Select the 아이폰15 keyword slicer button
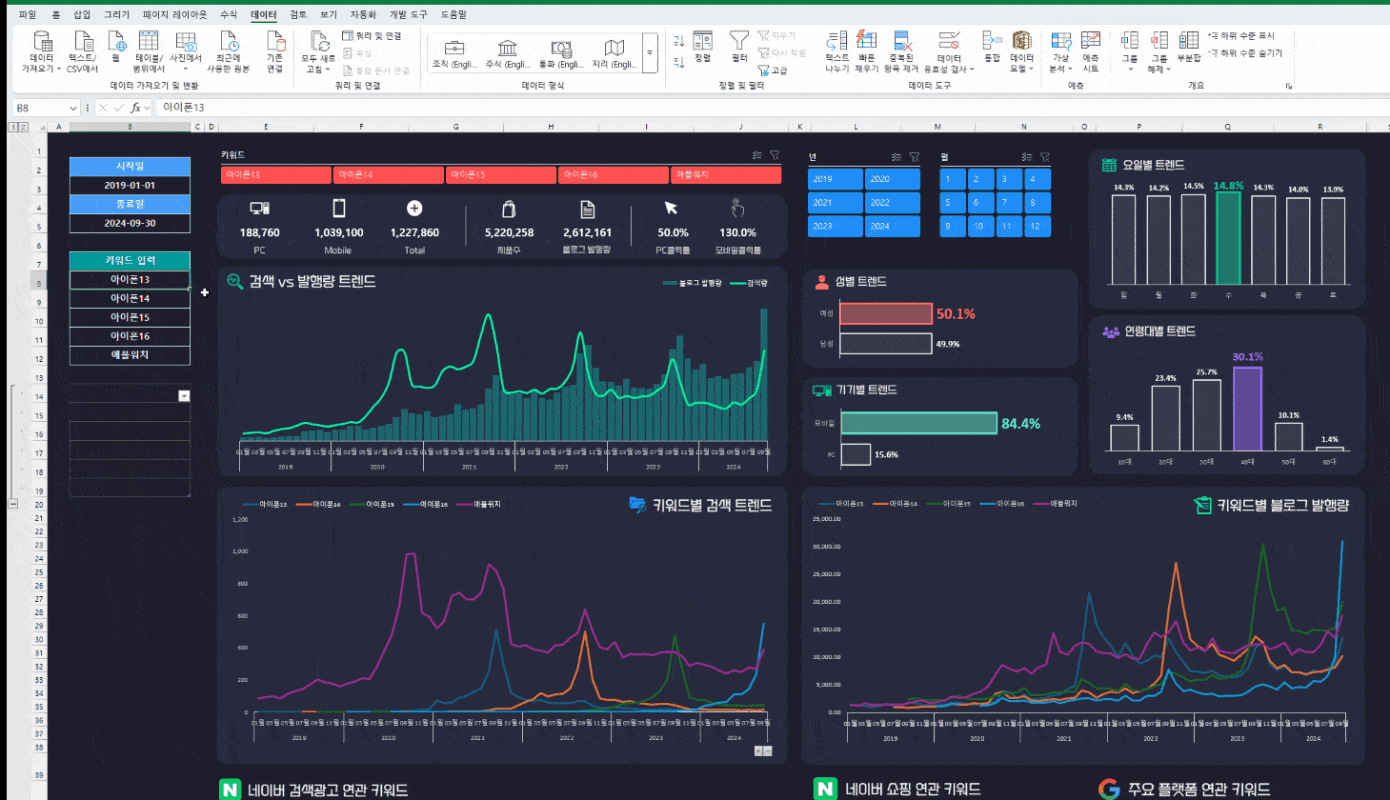Viewport: 1390px width, 800px height. click(500, 175)
